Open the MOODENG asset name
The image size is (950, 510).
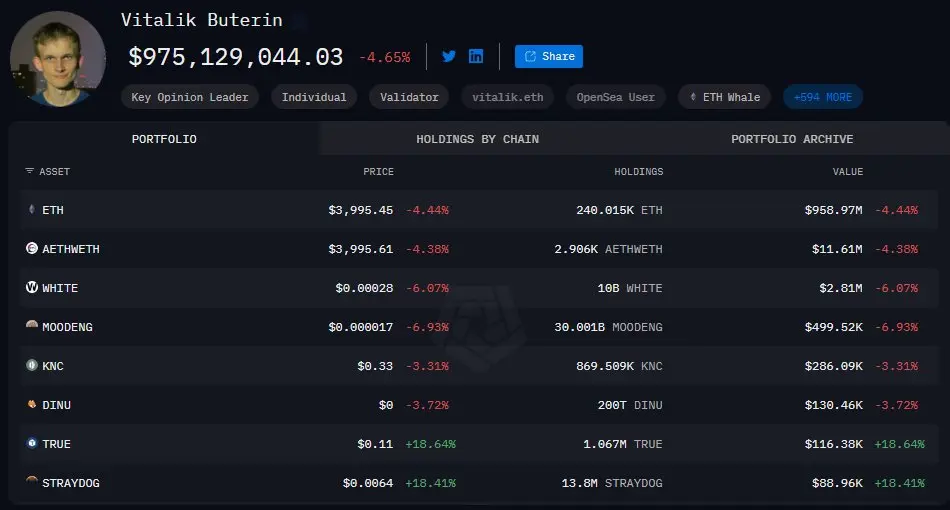[67, 327]
